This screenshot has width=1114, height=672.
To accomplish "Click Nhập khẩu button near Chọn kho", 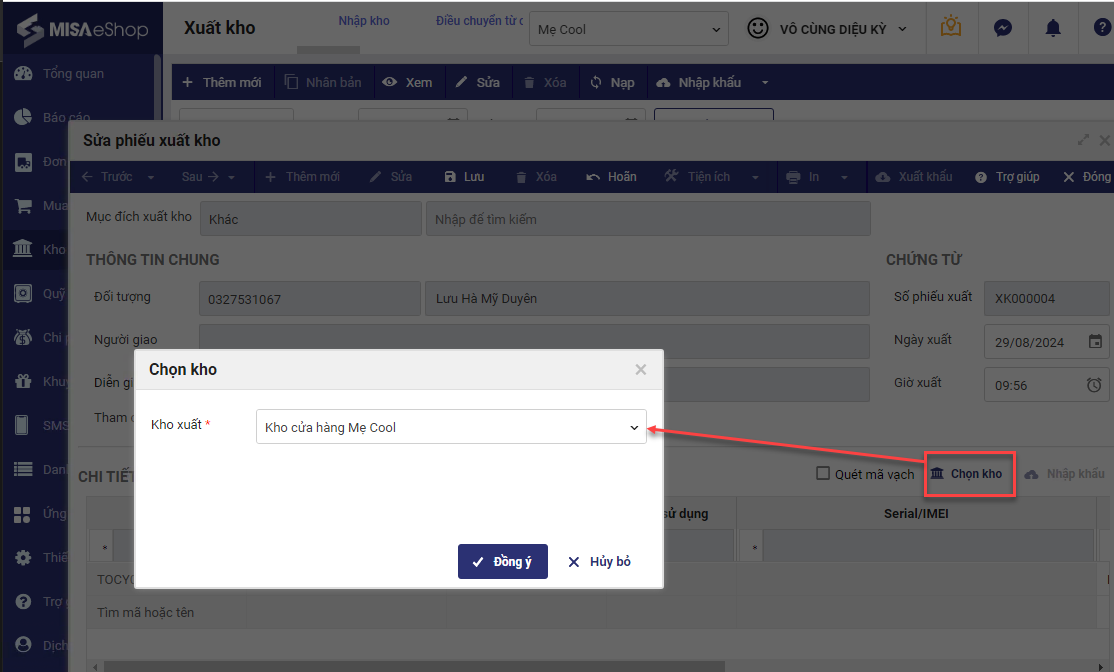I will 1064,474.
